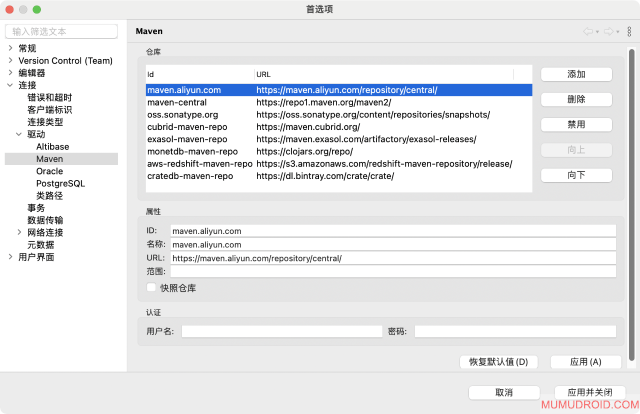Click the 应用 (A) button
The image size is (640, 414).
586,362
